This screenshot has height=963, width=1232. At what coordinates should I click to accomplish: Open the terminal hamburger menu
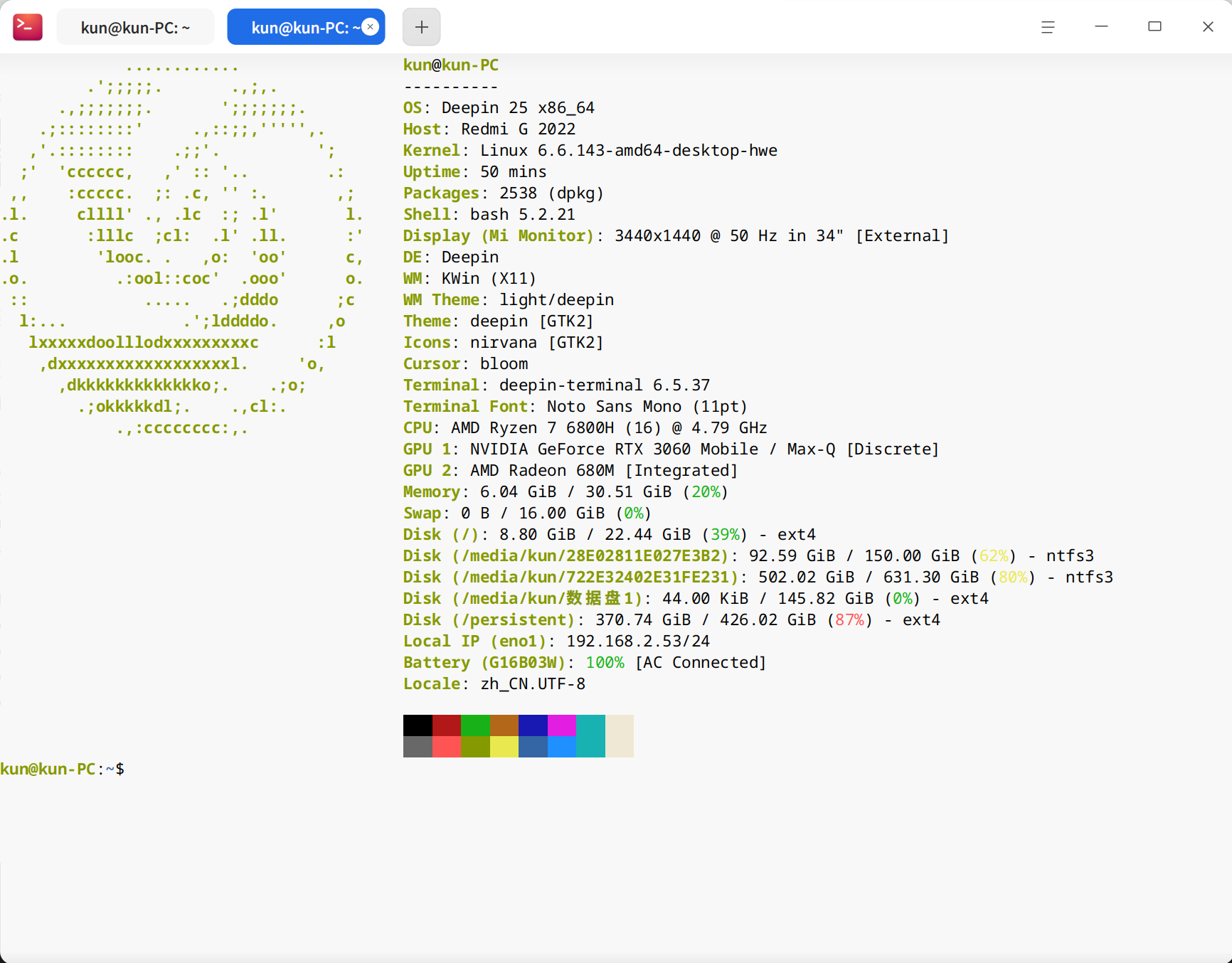click(x=1048, y=27)
